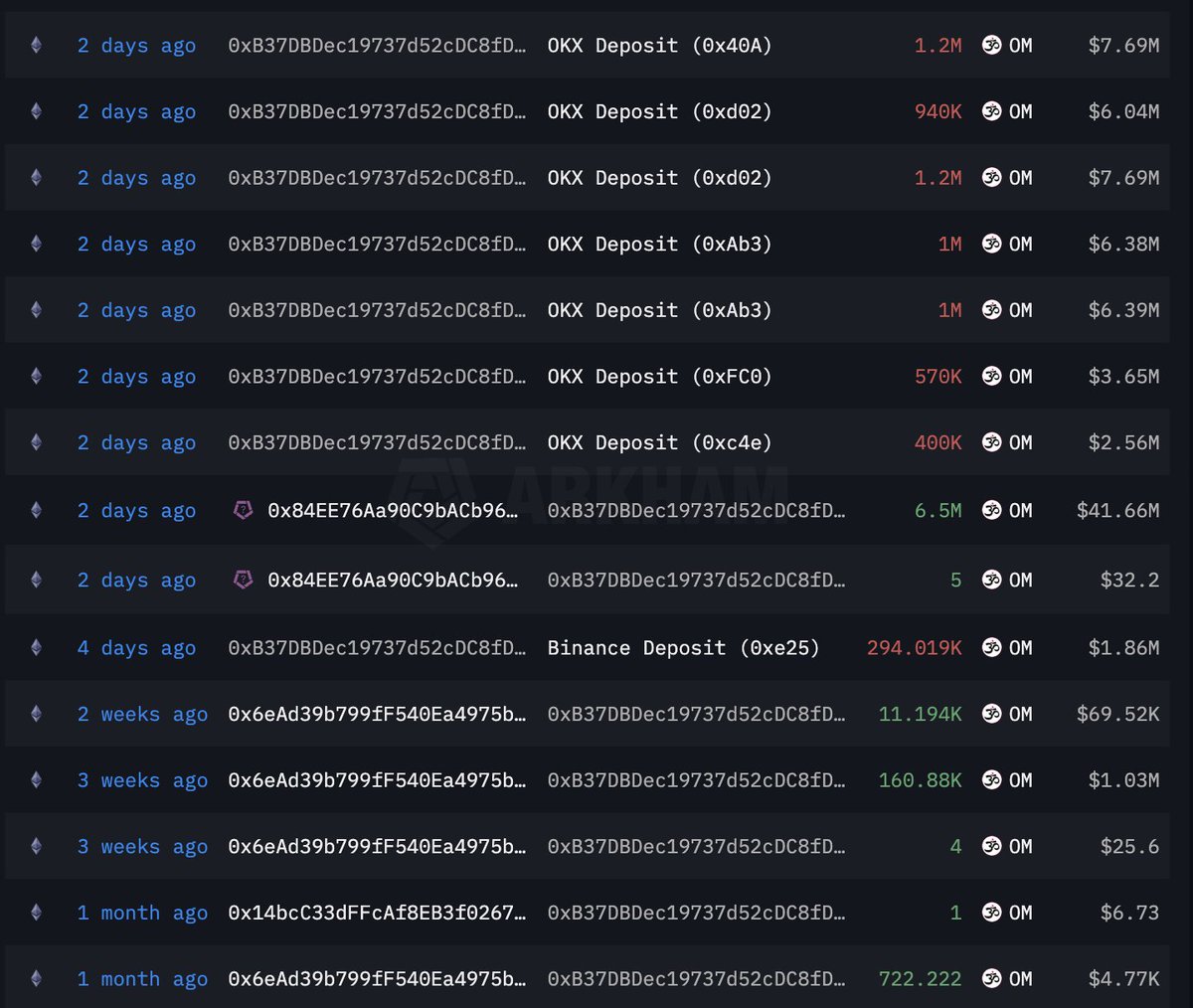Click Ethereum chain icon in OKX Deposit (0x40A) row
The height and width of the screenshot is (1008, 1193).
coord(36,45)
